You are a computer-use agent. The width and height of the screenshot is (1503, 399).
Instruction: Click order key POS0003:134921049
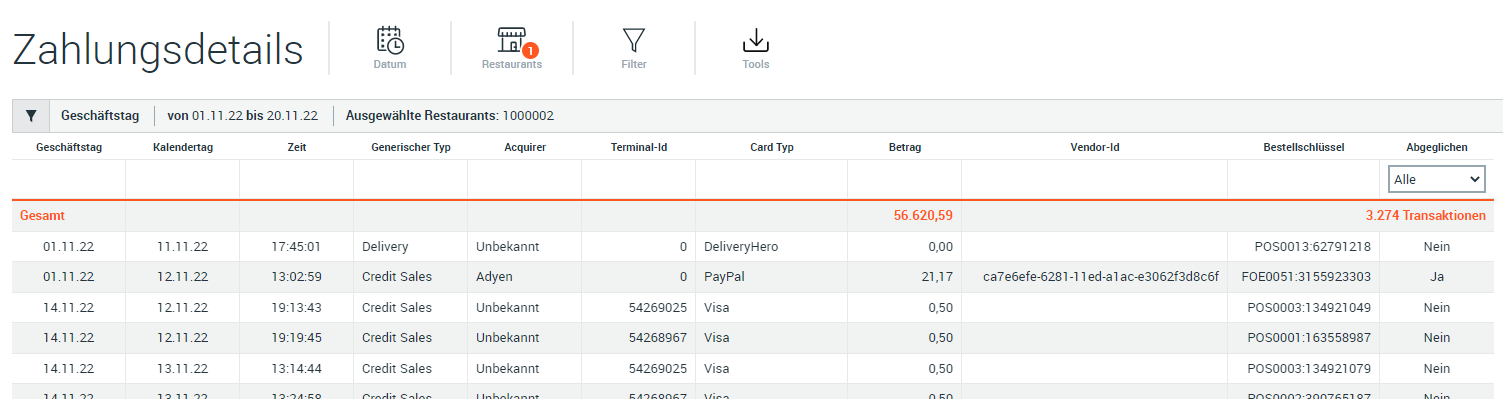coord(1309,308)
